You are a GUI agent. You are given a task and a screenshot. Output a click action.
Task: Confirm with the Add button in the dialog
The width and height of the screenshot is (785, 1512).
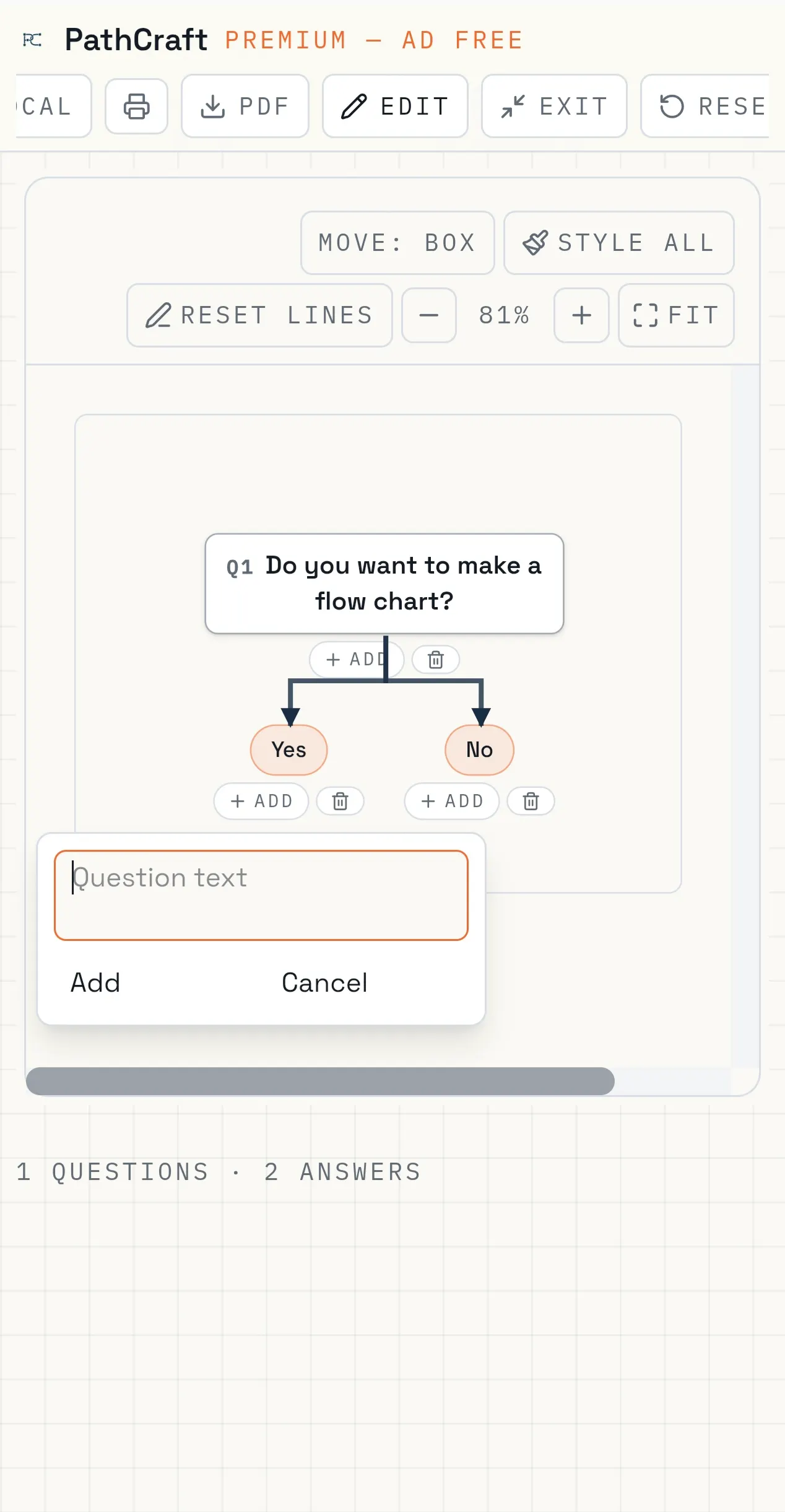click(95, 983)
